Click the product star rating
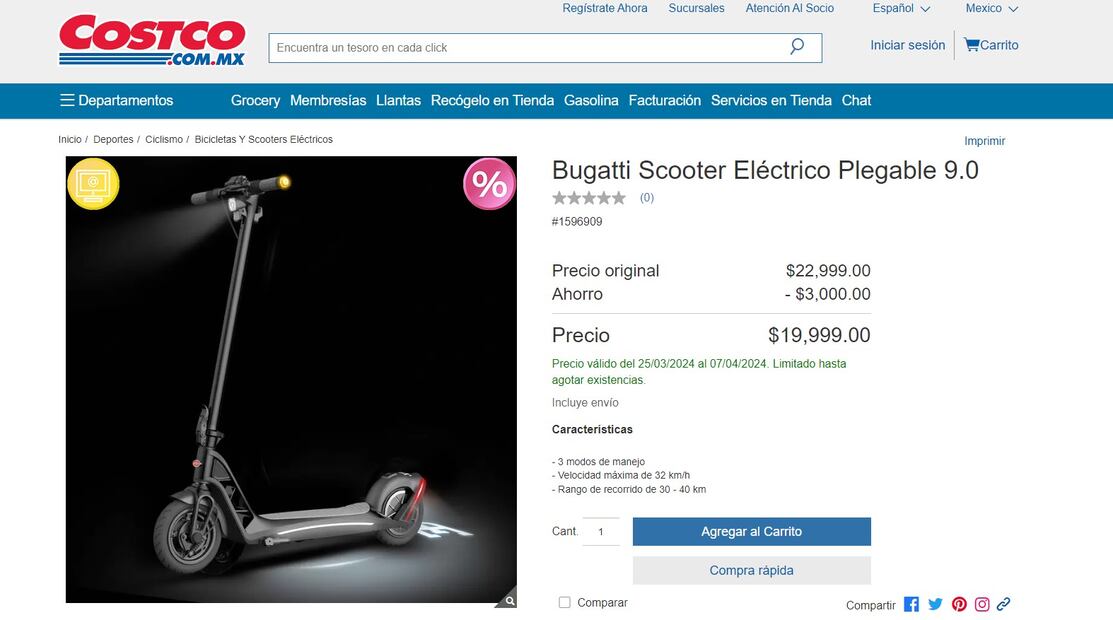Screen dimensions: 1113x620 (588, 198)
